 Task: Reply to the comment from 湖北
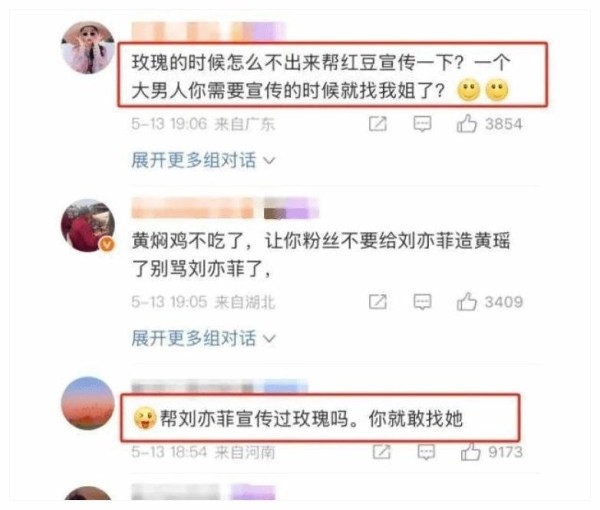[422, 302]
